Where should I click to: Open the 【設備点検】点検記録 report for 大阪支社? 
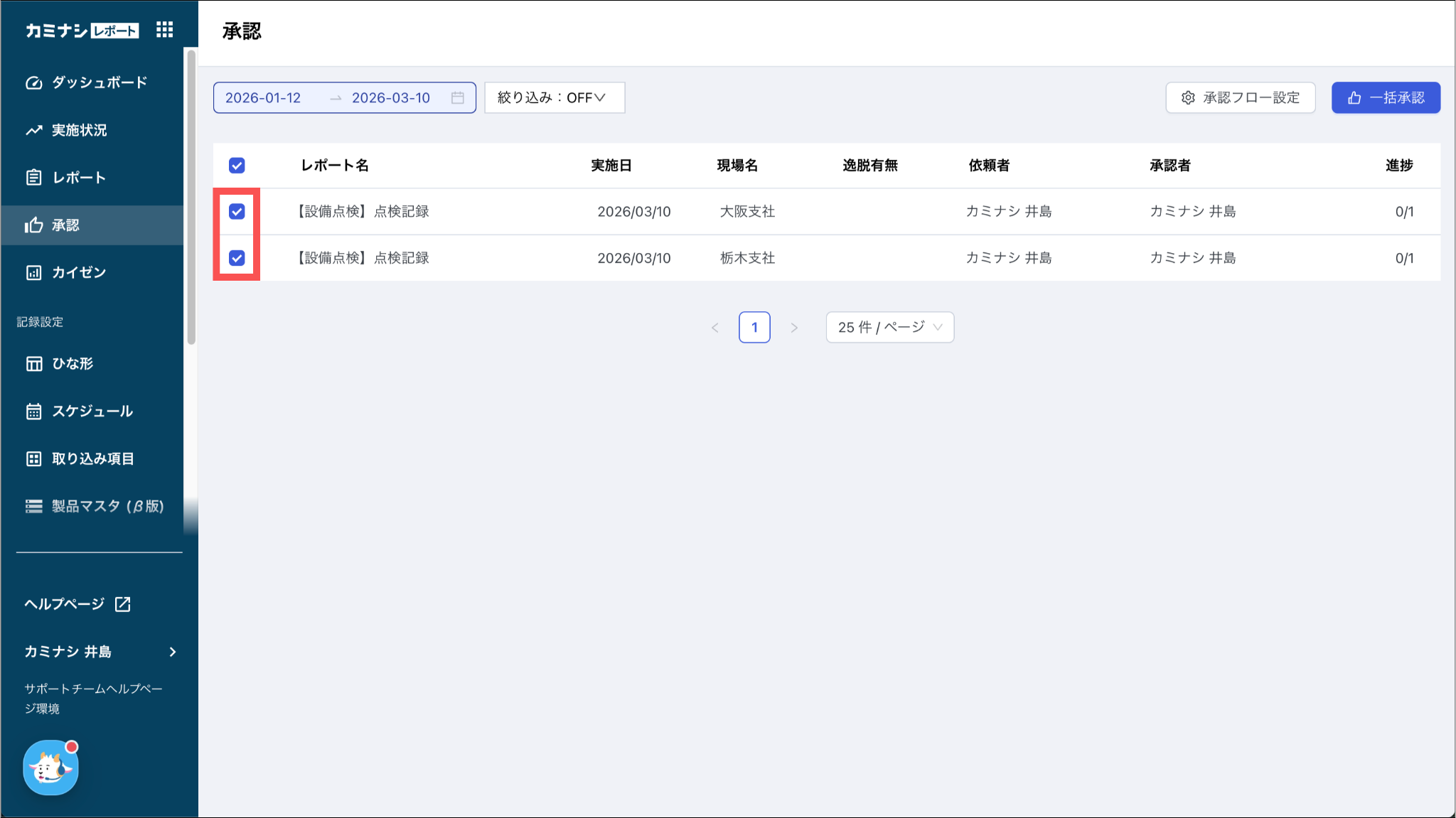click(363, 212)
